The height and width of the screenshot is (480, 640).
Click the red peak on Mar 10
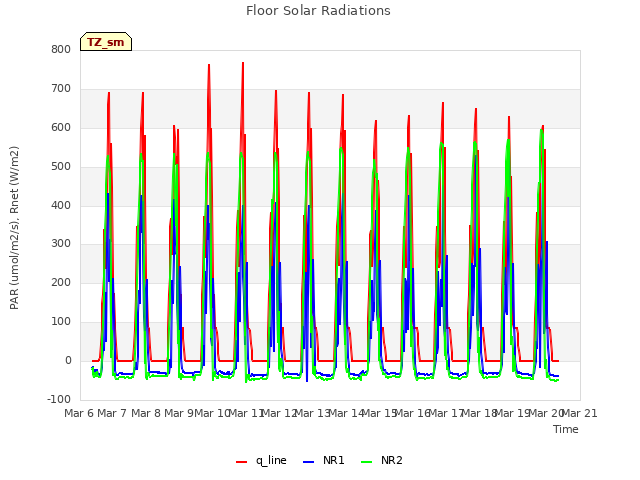pos(209,65)
